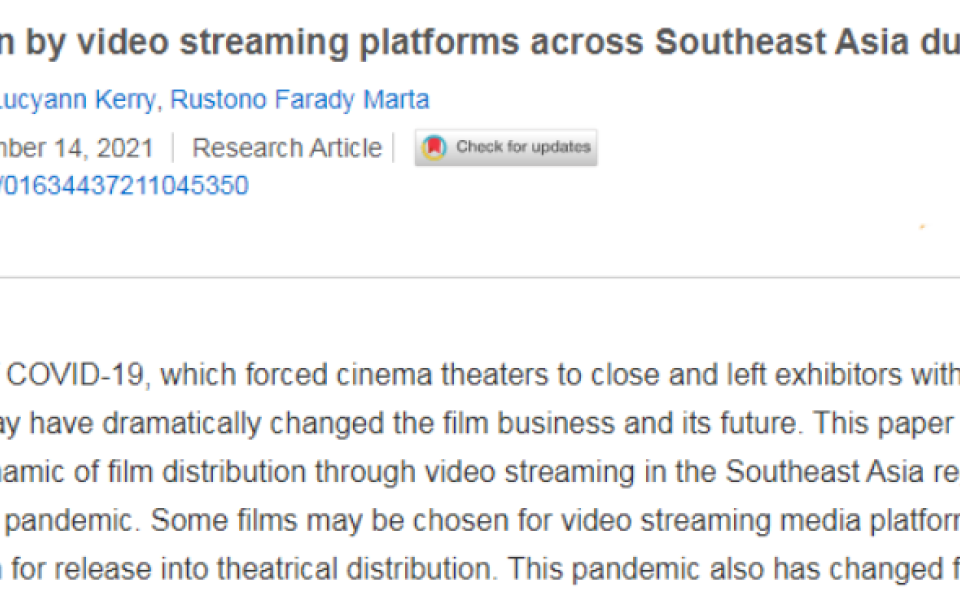This screenshot has width=960, height=596.
Task: Click the word COVID-19 in the abstract
Action: click(77, 375)
